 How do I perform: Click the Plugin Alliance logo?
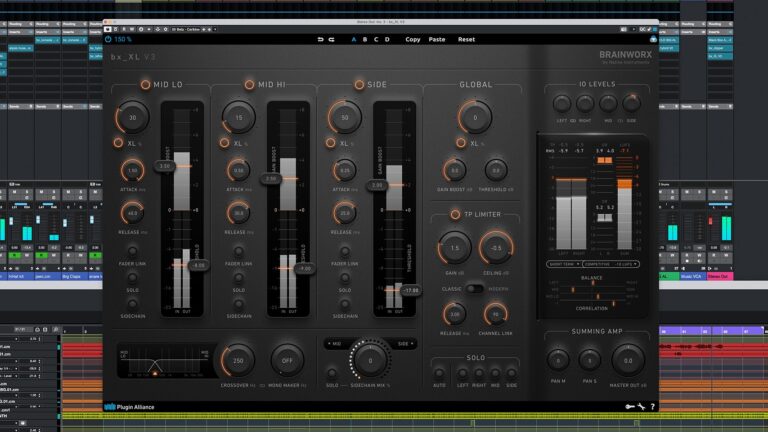129,407
